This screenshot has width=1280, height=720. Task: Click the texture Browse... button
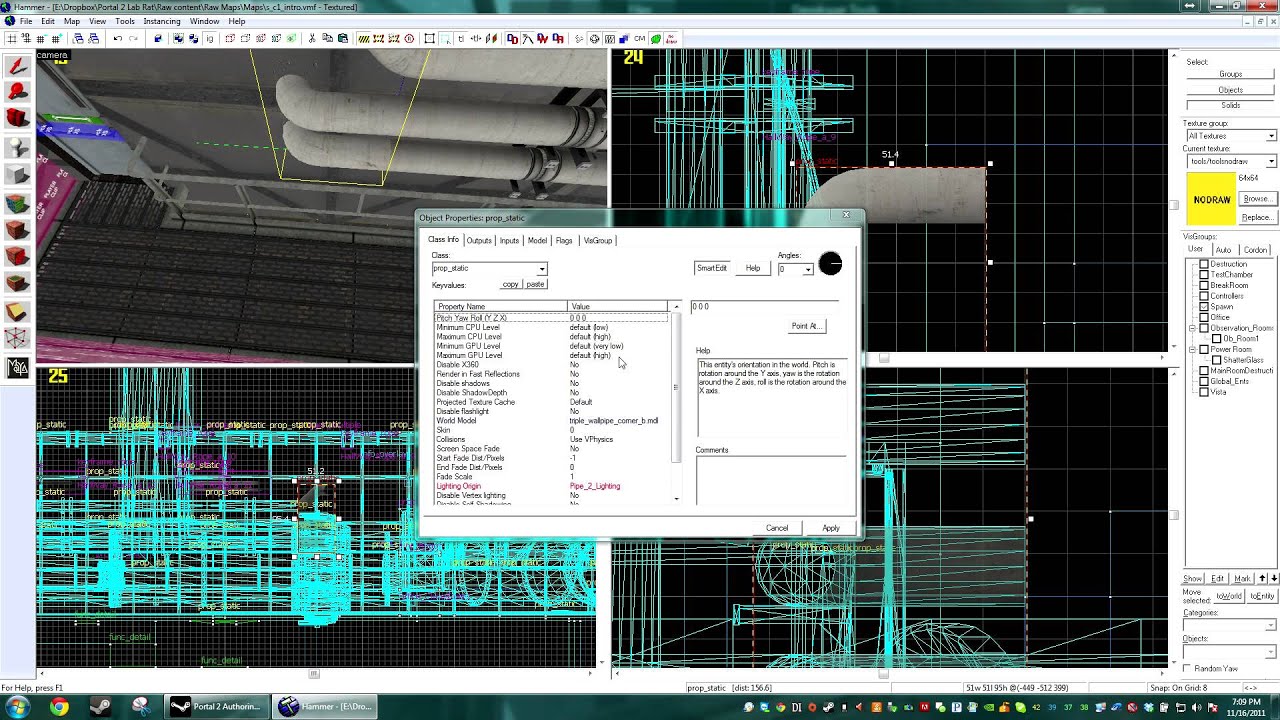pyautogui.click(x=1257, y=199)
